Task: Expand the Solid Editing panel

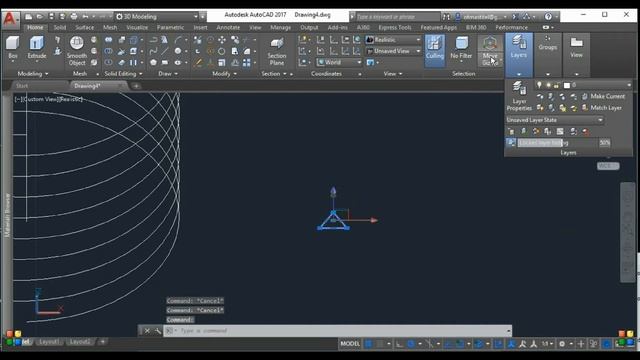Action: click(x=123, y=74)
